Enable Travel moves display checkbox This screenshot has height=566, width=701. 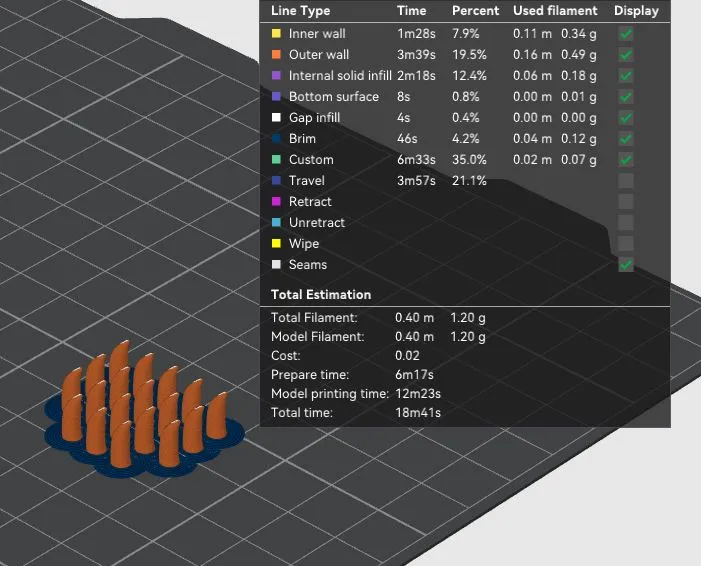pyautogui.click(x=626, y=181)
